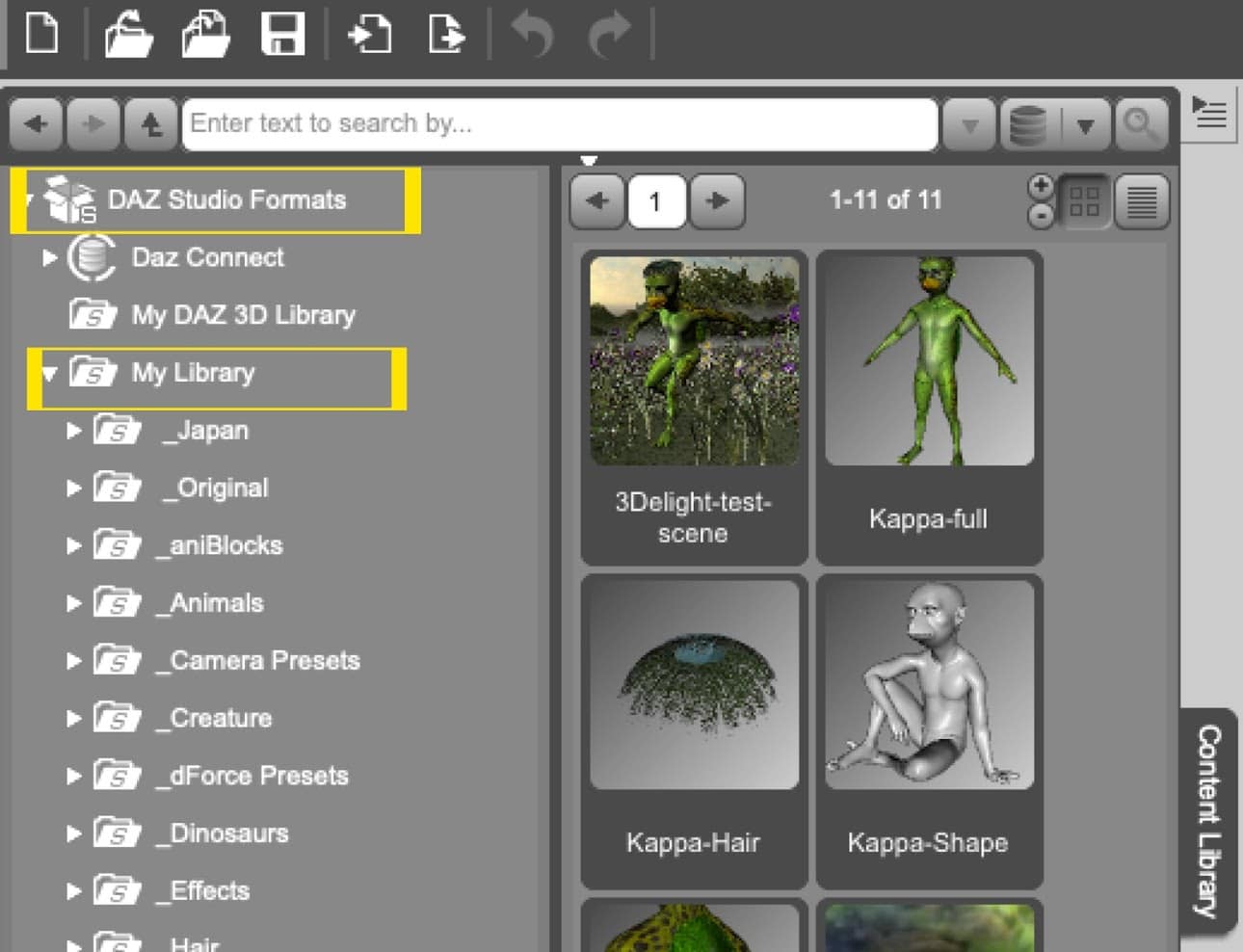1243x952 pixels.
Task: Open the panel options menu icon
Action: pos(1208,114)
